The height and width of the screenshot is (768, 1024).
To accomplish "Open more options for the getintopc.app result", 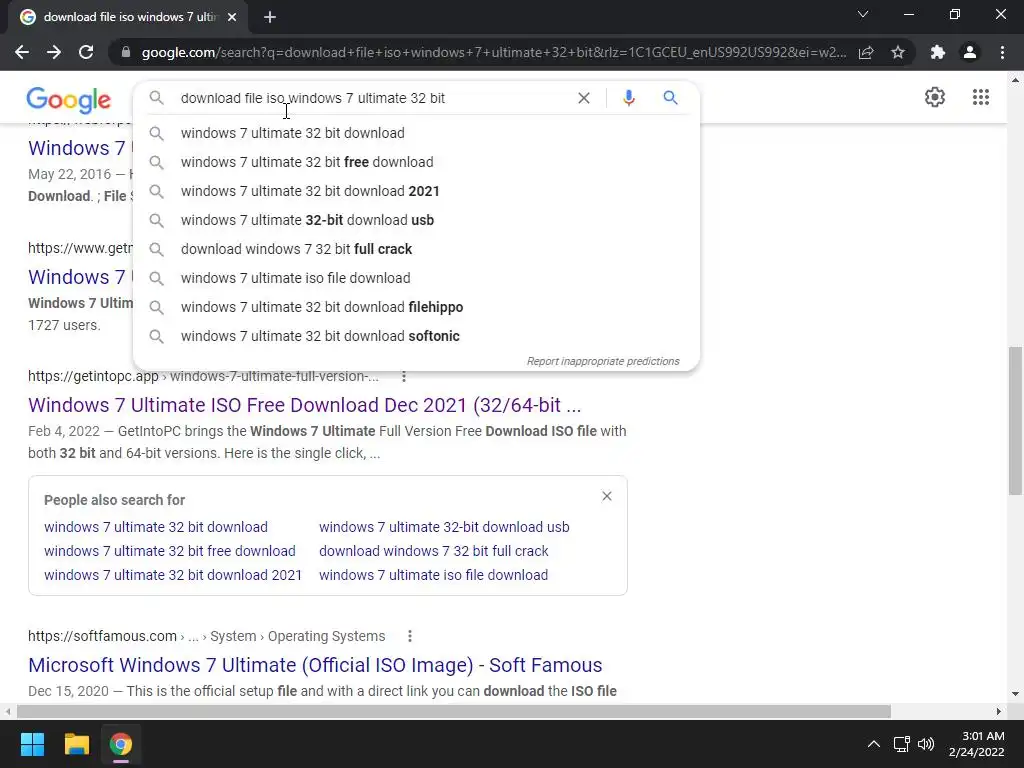I will tap(404, 377).
